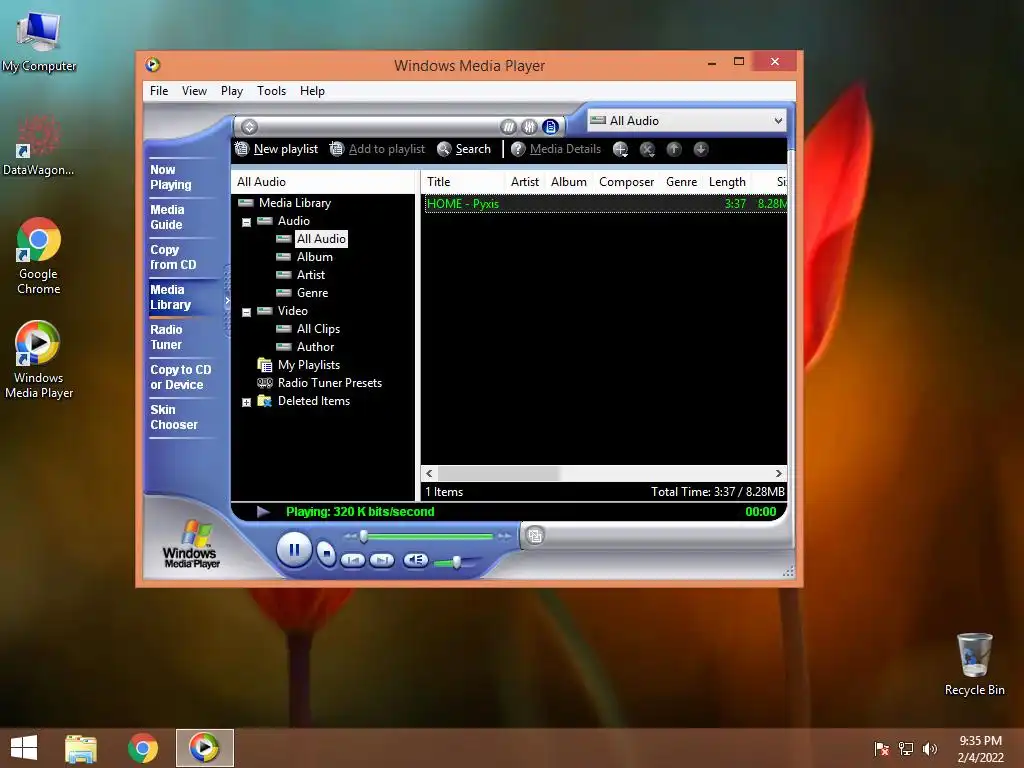Skip to next track
This screenshot has height=768, width=1024.
[382, 560]
